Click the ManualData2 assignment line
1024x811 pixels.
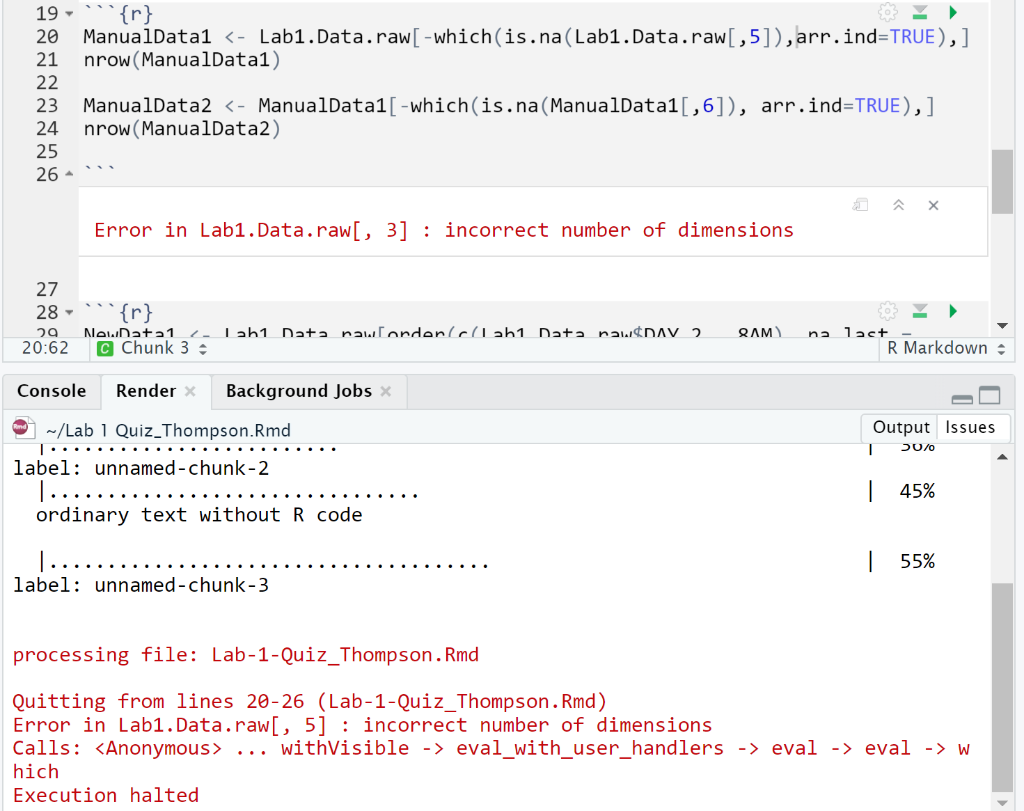tap(509, 106)
